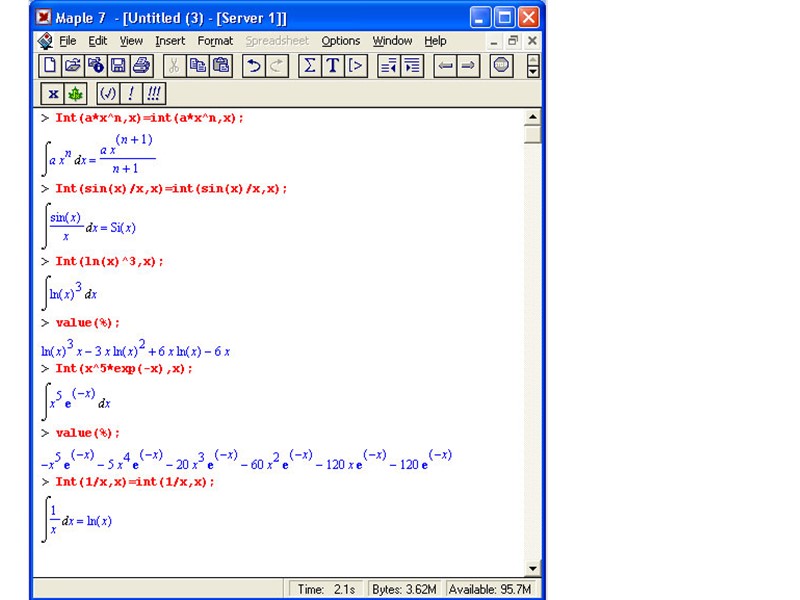Click the Redo arrow icon
The height and width of the screenshot is (600, 800).
coord(277,66)
